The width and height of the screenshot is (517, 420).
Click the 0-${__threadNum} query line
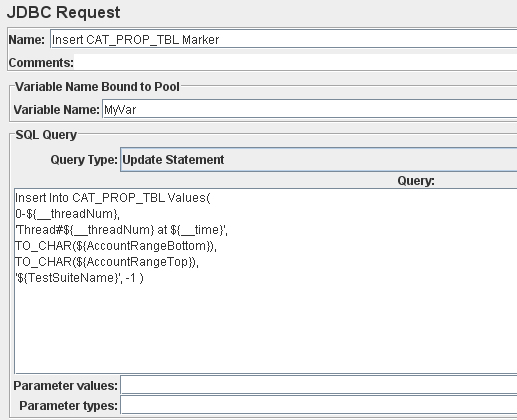click(68, 214)
